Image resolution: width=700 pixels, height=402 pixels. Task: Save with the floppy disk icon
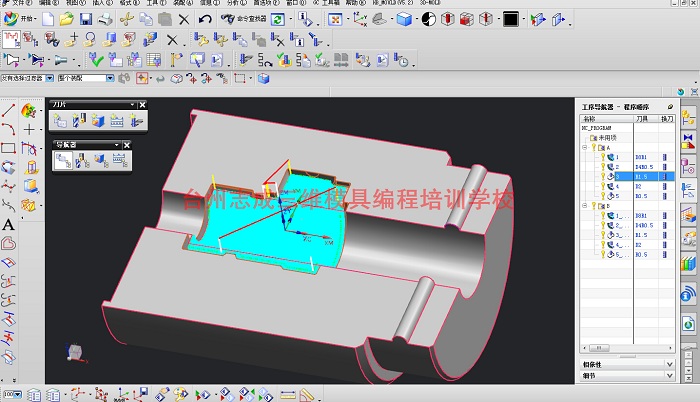[86, 19]
